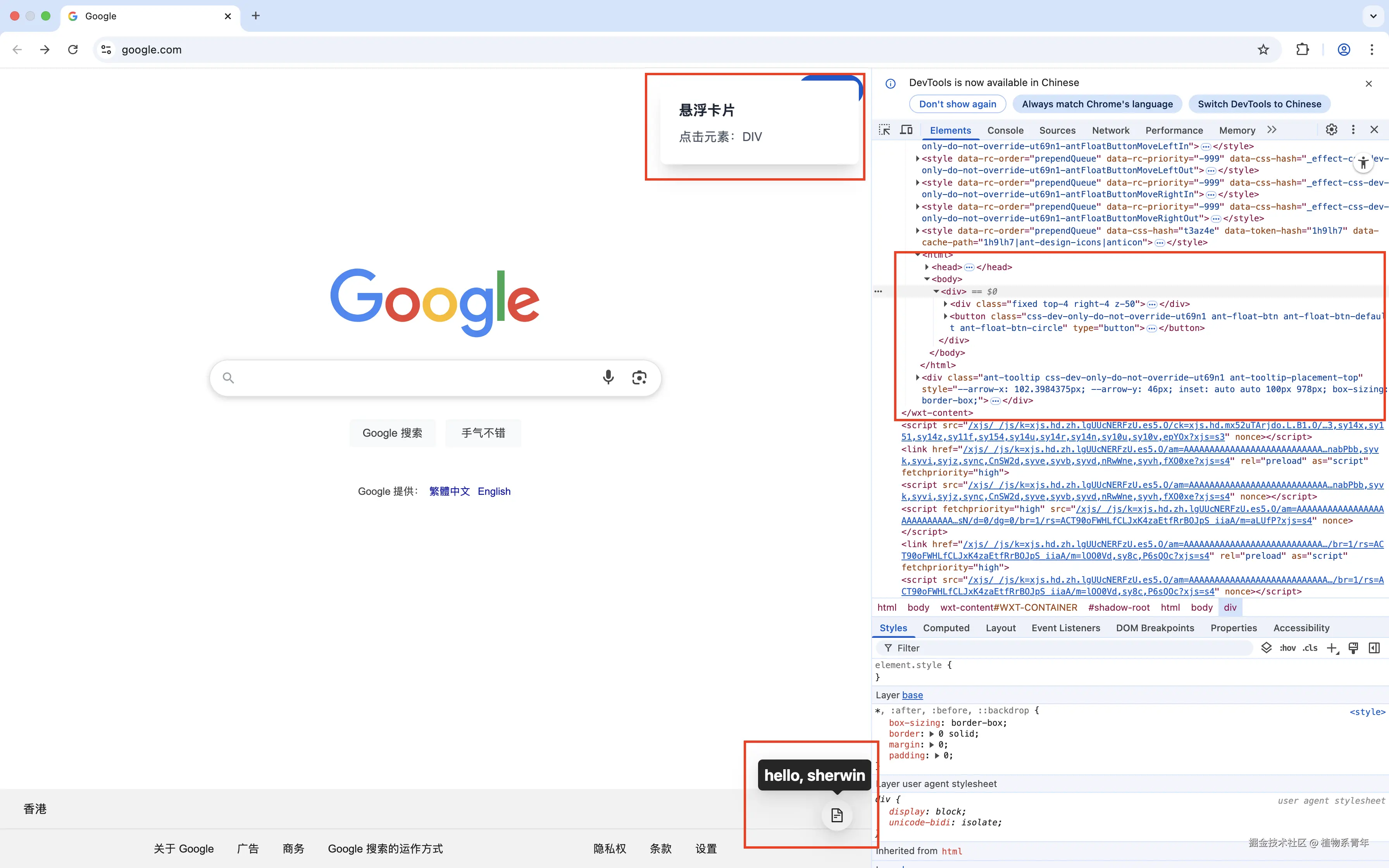This screenshot has width=1389, height=868.
Task: Bookmark this page with the star icon
Action: [x=1263, y=50]
